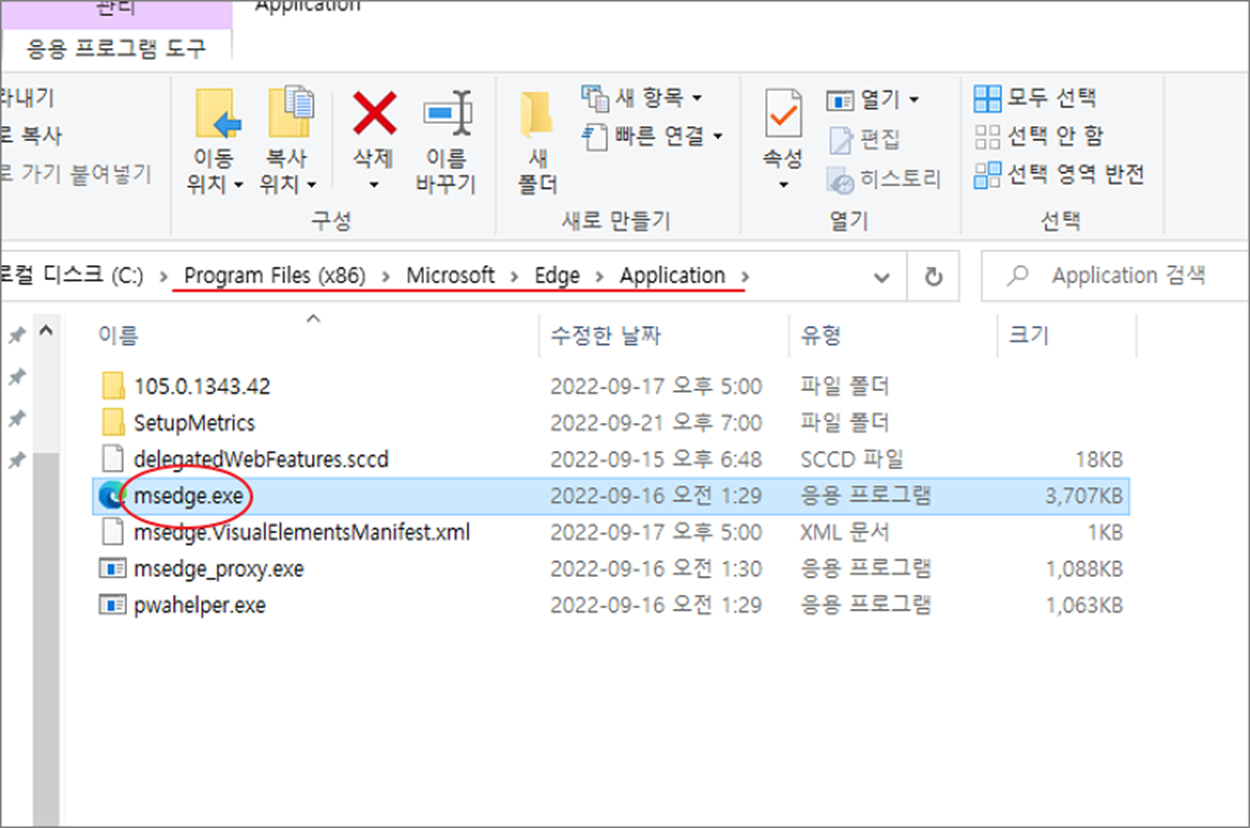Click the 복사 위치 (Copy to) icon

tap(291, 112)
